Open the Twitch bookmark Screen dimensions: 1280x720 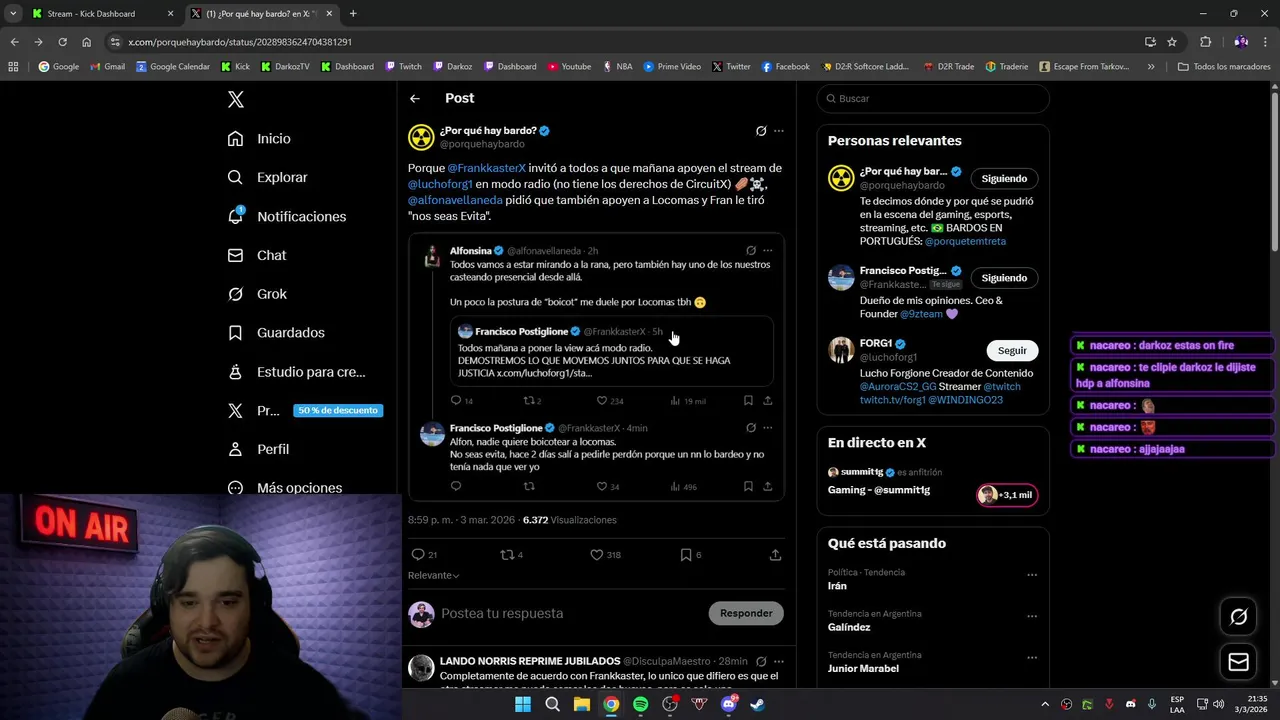tap(403, 67)
